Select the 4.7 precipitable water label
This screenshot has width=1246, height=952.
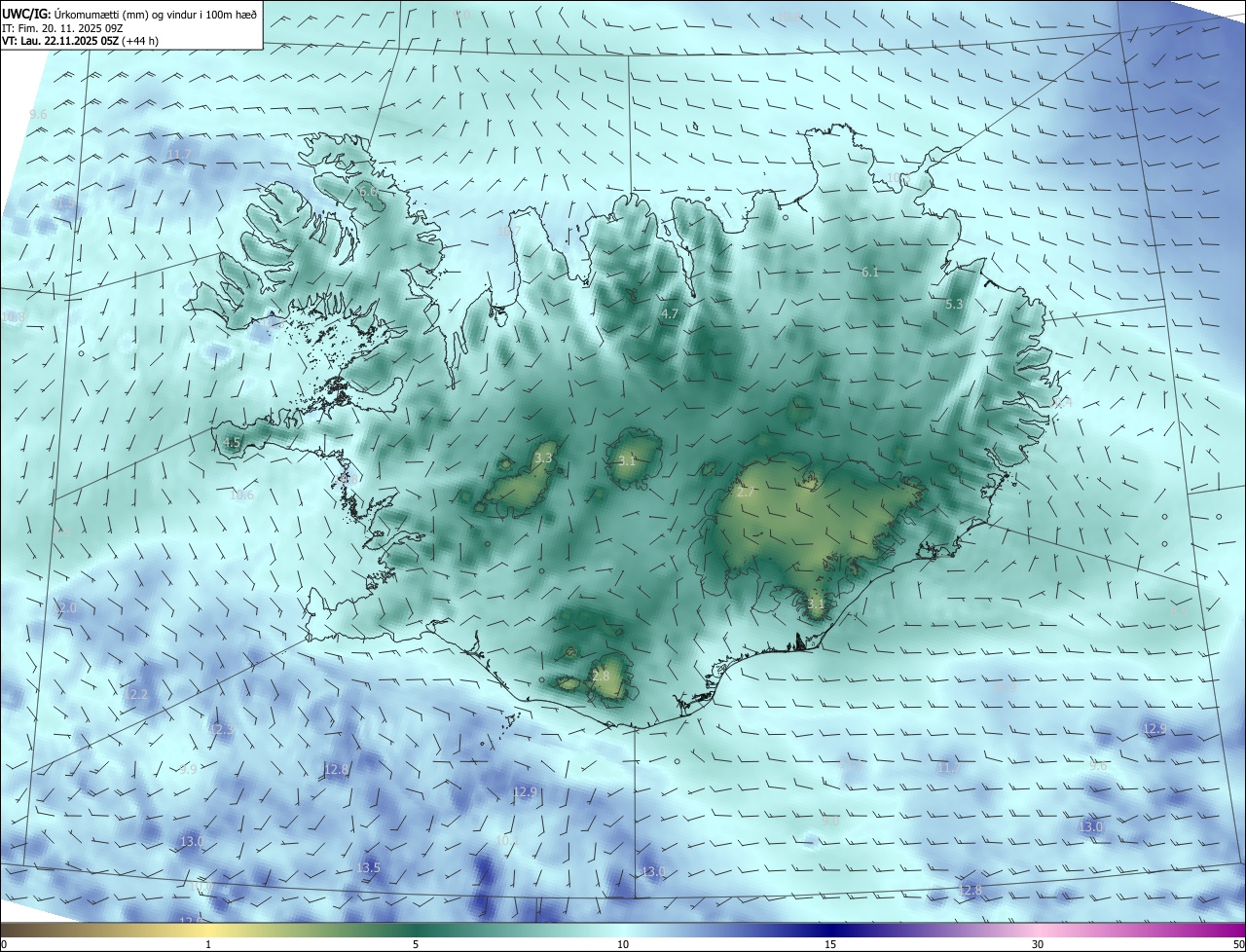pyautogui.click(x=669, y=313)
